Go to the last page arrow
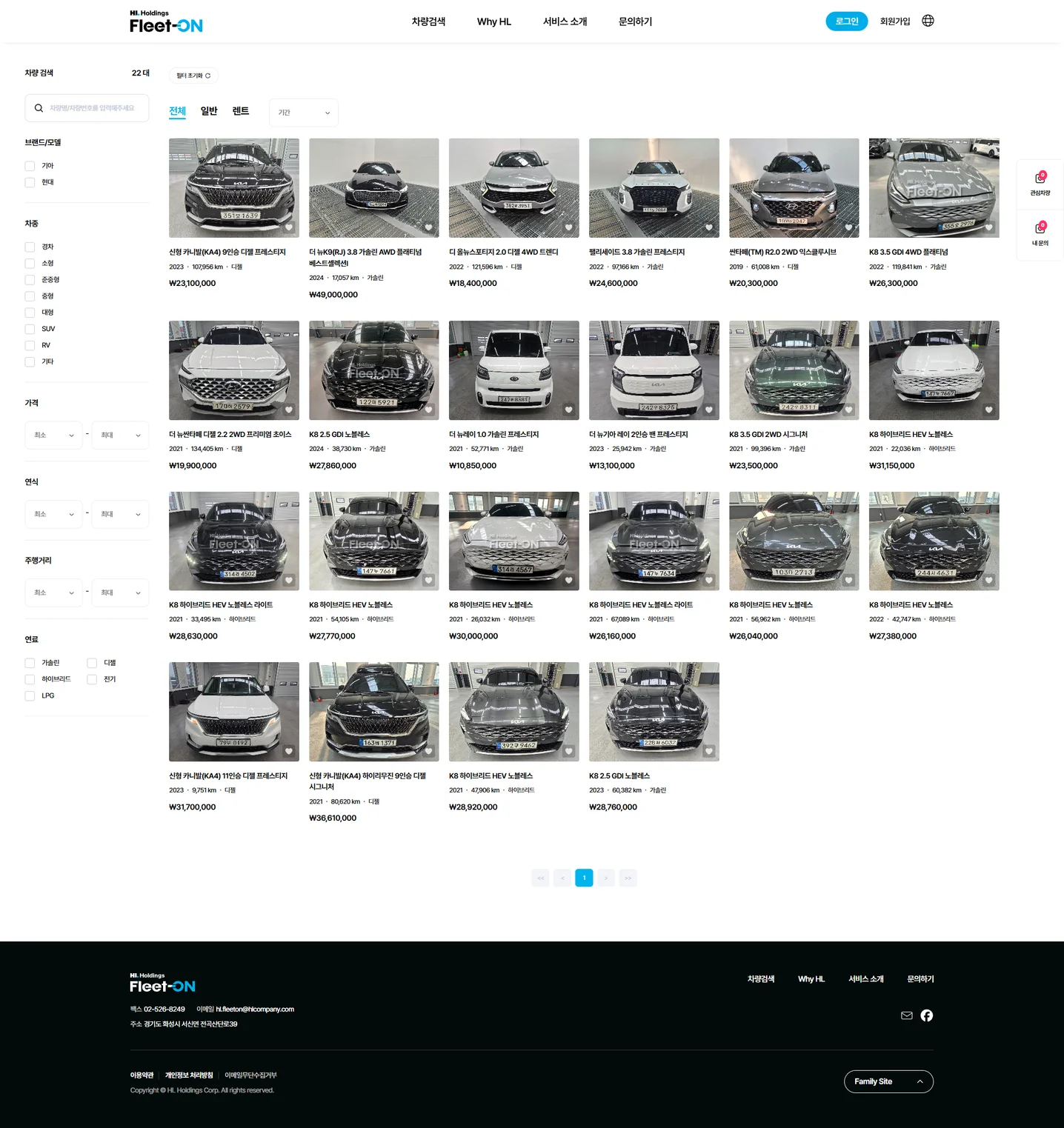 (628, 878)
